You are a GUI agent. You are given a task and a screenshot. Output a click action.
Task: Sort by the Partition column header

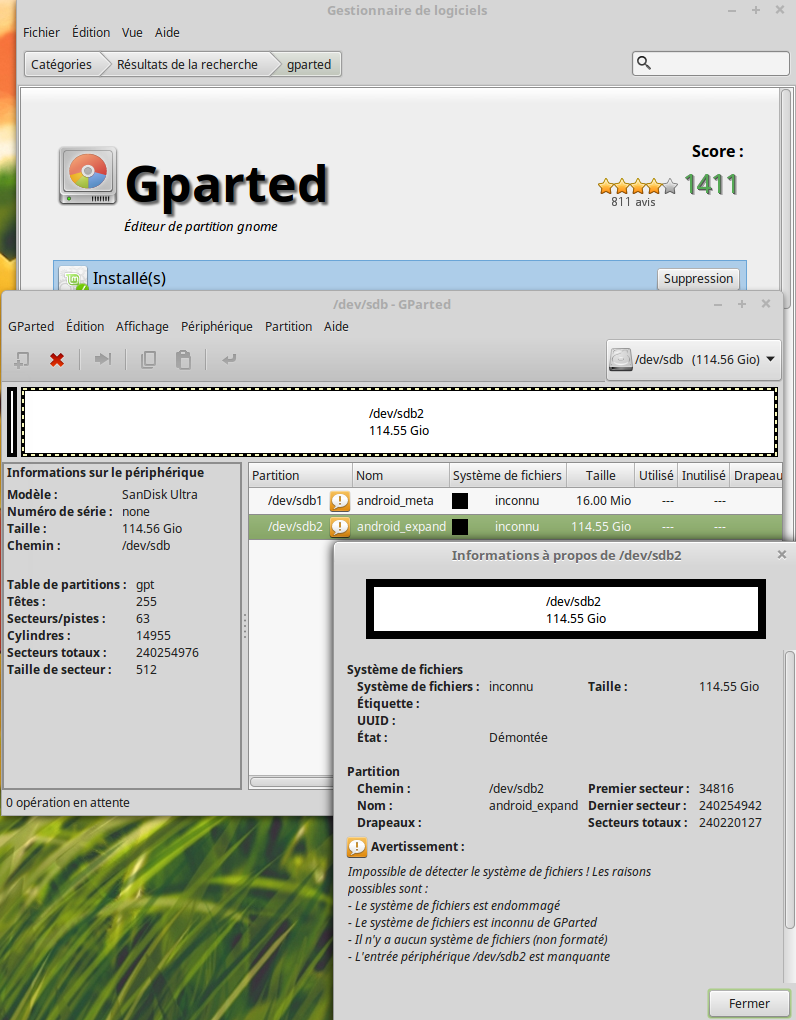pos(300,476)
